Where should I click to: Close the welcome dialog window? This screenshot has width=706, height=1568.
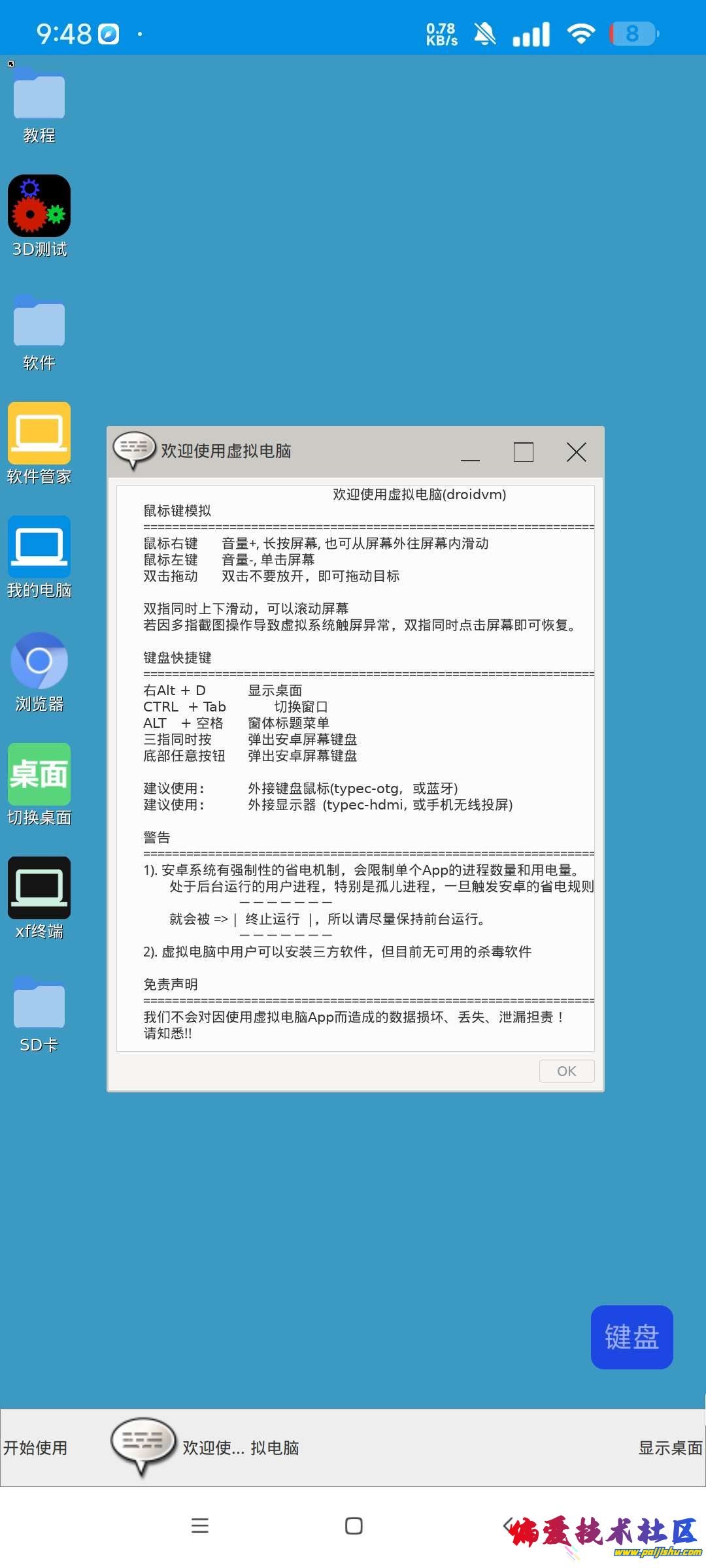tap(576, 452)
